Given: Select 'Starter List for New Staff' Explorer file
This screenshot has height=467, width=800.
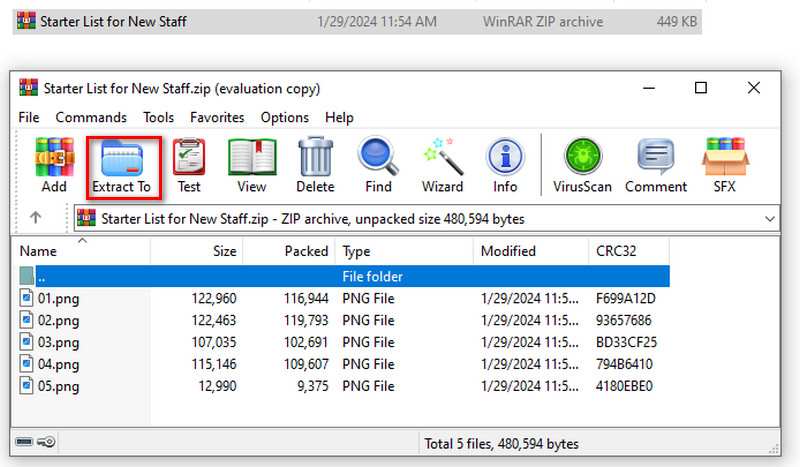Looking at the screenshot, I should (x=113, y=21).
